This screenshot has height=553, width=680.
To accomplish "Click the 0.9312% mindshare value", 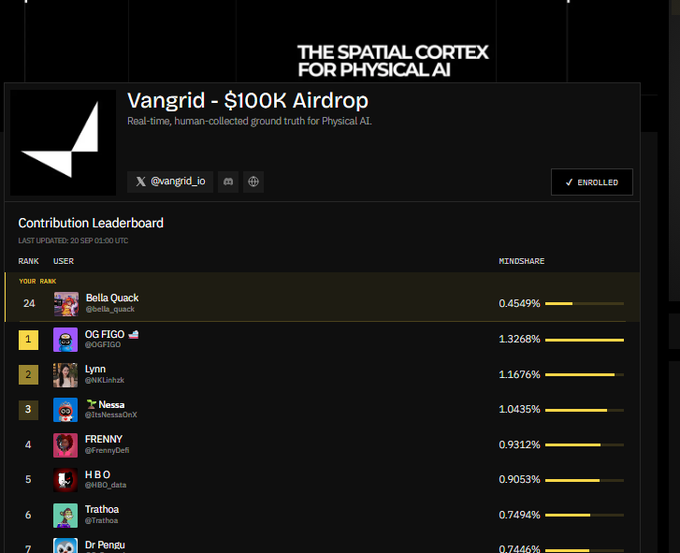I will [520, 445].
